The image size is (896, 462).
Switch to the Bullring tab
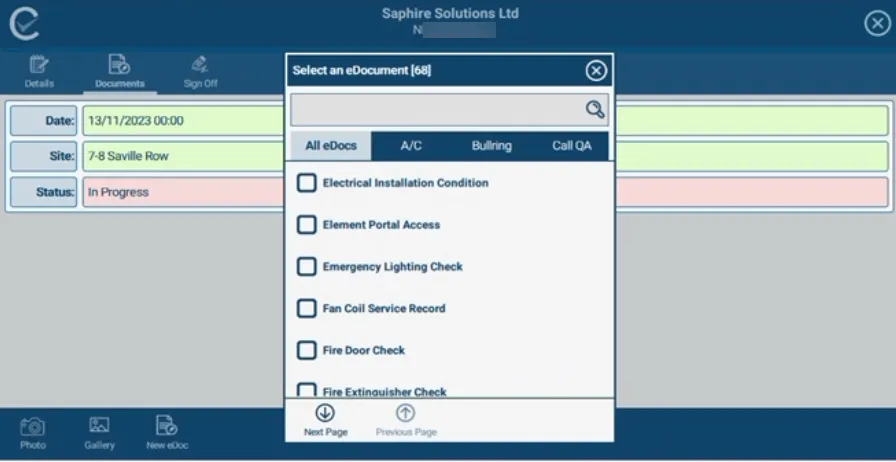pos(491,146)
